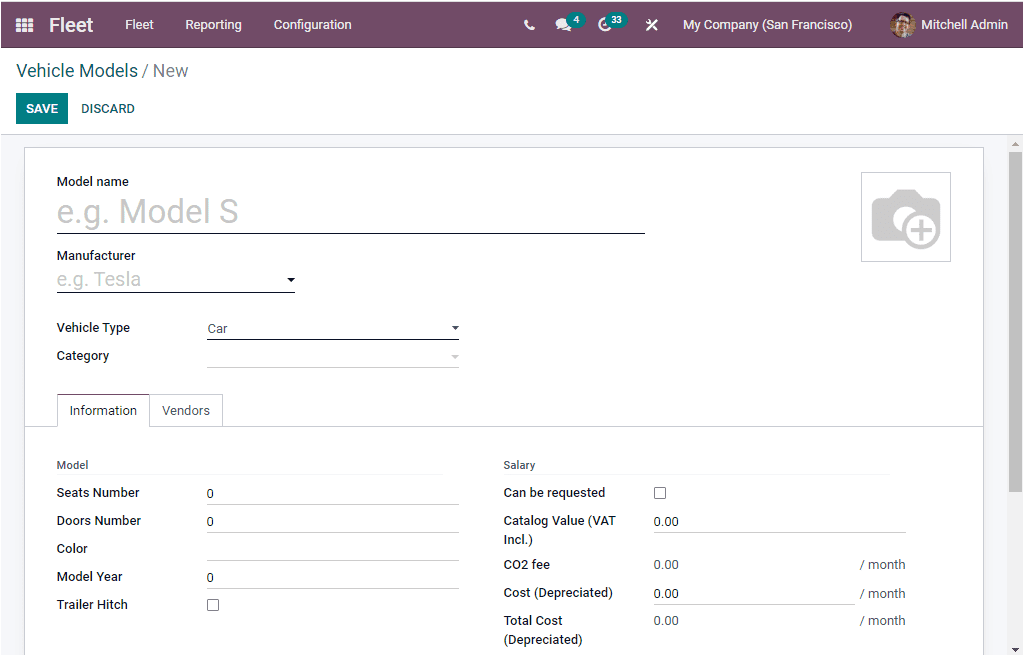
Task: Click the tools wrench icon in header
Action: (x=651, y=25)
